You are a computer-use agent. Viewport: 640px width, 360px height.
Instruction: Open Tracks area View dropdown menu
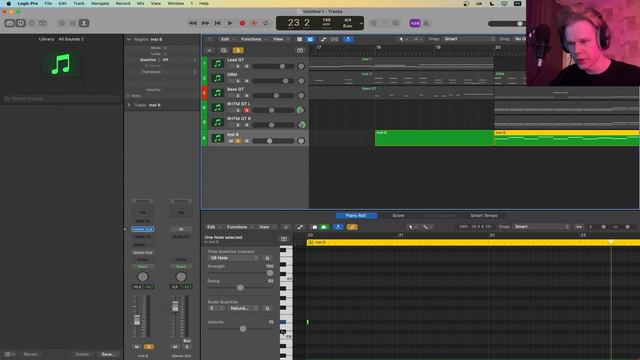(280, 39)
